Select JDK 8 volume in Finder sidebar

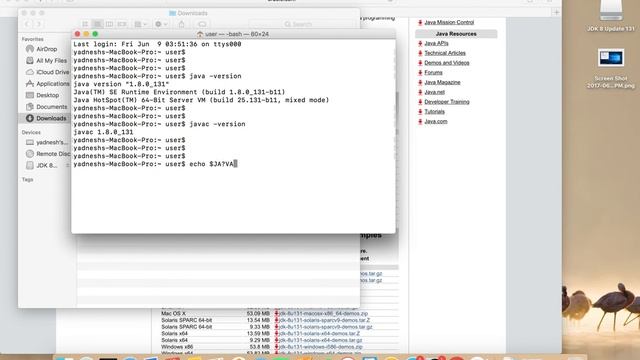(x=47, y=165)
